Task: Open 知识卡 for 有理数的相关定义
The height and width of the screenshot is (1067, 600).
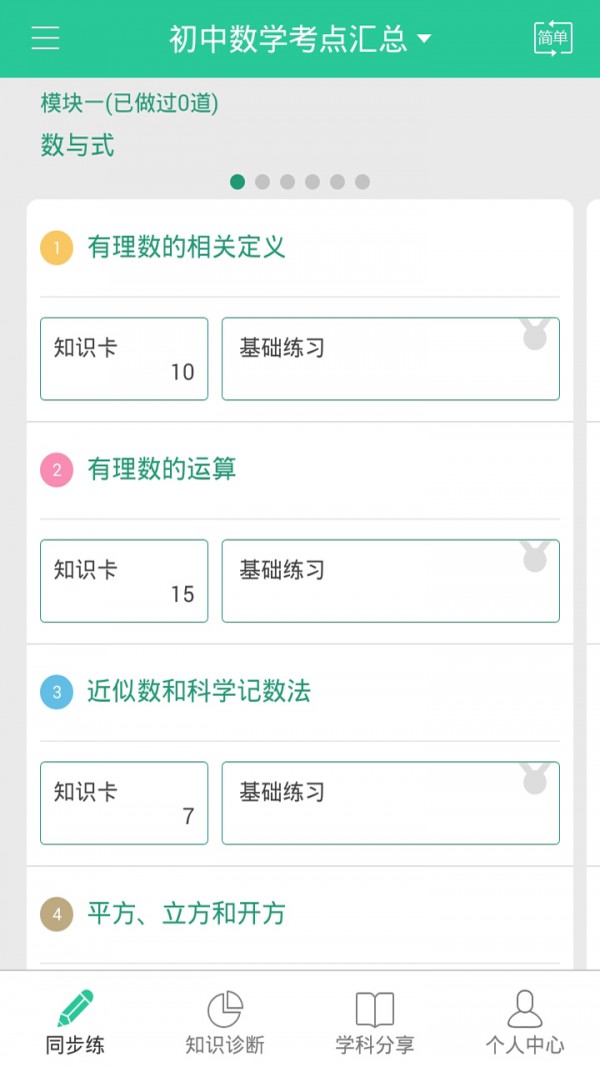Action: (123, 359)
